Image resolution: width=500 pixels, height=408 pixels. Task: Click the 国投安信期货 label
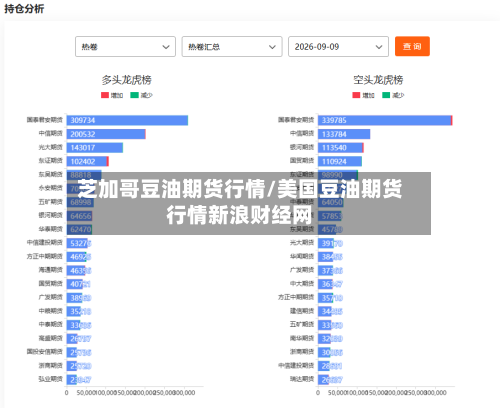(45, 352)
